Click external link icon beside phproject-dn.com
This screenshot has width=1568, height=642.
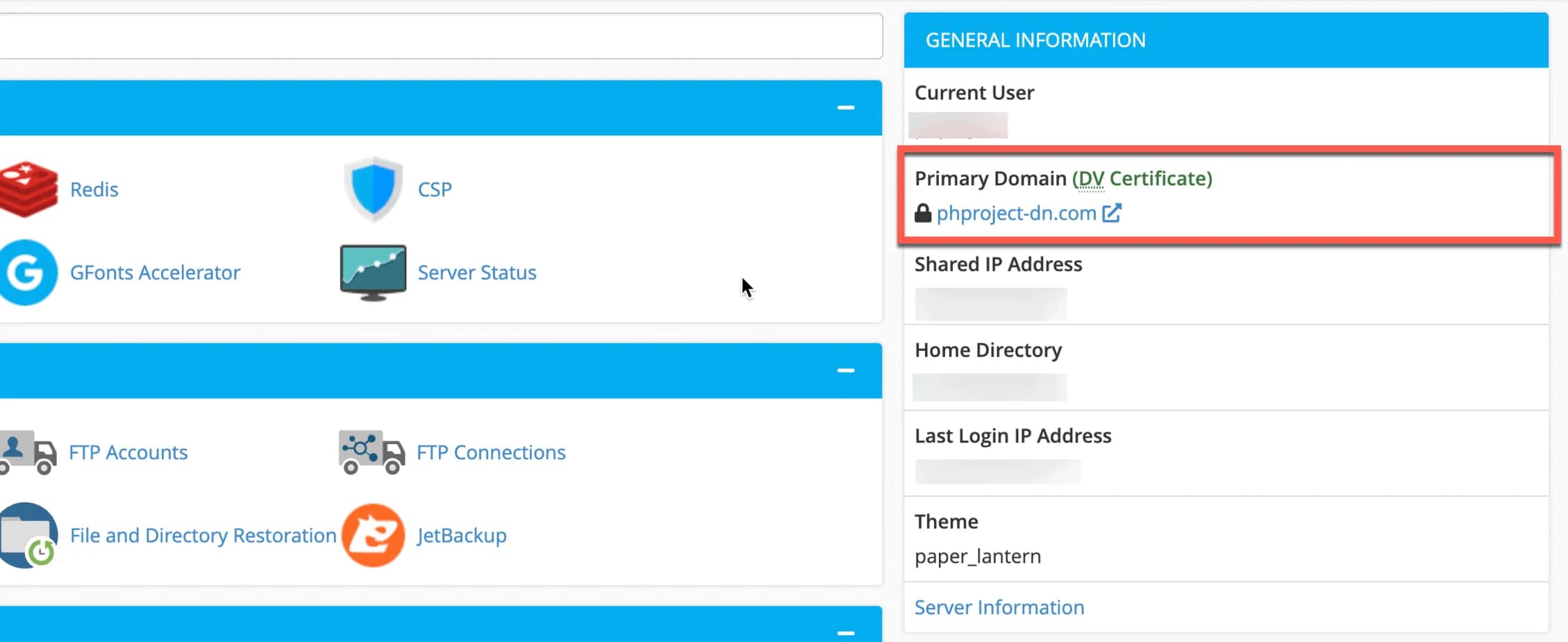pos(1112,213)
